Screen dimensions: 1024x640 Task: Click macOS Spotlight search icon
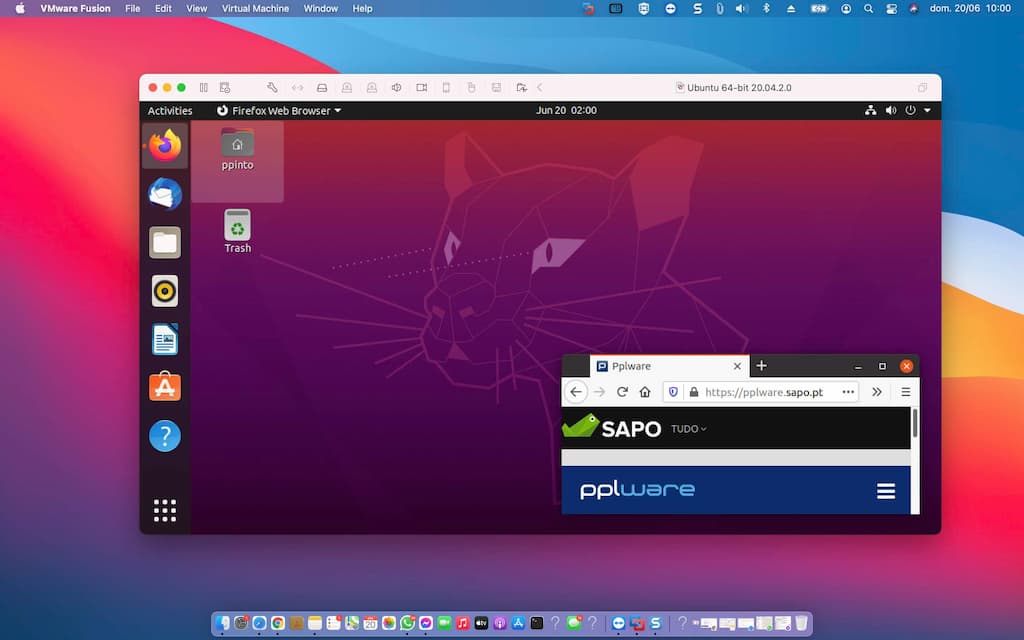869,8
